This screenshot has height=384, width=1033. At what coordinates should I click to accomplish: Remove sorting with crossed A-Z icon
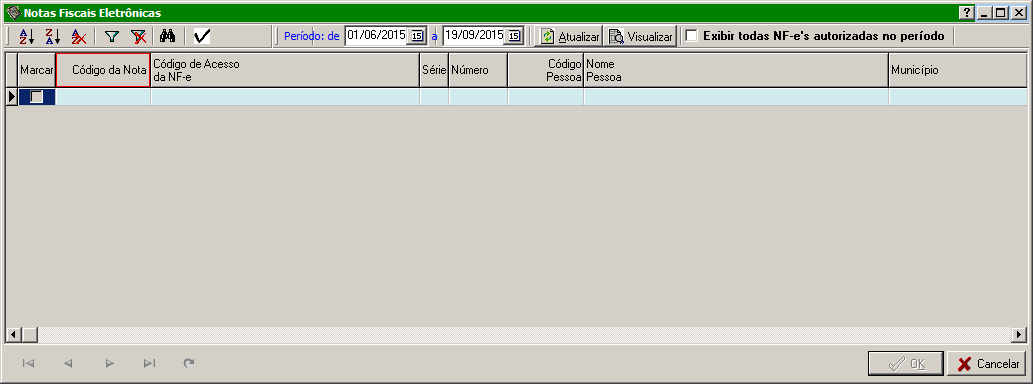point(78,36)
